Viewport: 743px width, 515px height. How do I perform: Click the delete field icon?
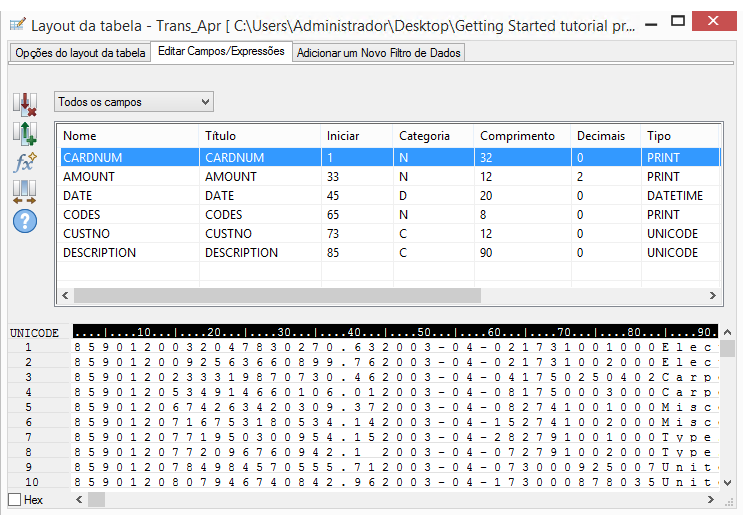(x=24, y=104)
